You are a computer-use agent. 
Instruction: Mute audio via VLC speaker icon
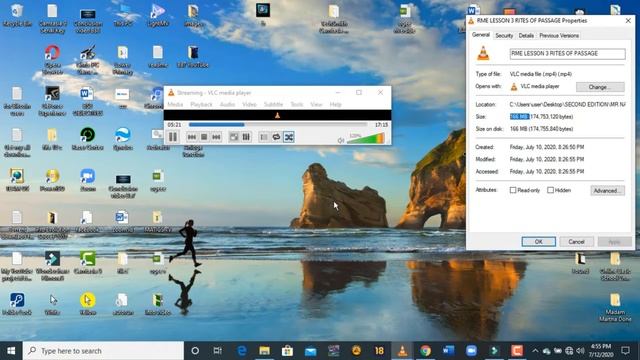pyautogui.click(x=341, y=140)
